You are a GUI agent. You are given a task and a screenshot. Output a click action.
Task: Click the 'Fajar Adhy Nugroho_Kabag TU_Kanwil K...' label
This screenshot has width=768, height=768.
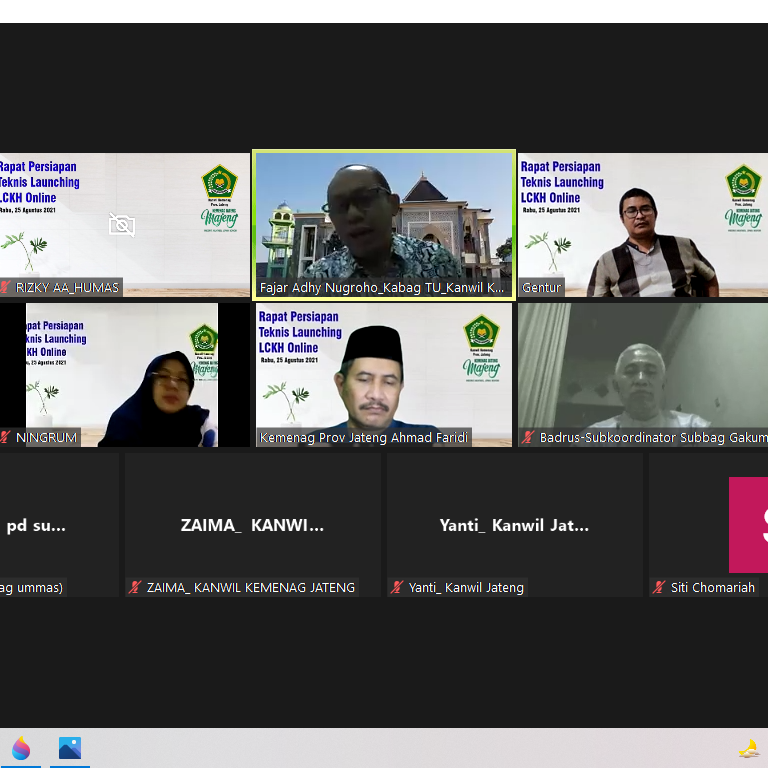click(382, 288)
